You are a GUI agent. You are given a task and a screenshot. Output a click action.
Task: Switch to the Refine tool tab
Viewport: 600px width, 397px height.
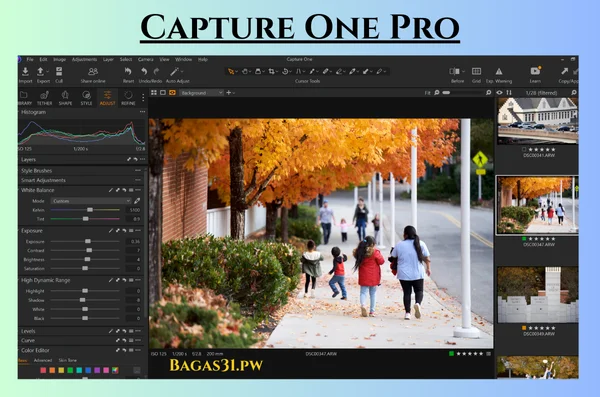pyautogui.click(x=128, y=98)
